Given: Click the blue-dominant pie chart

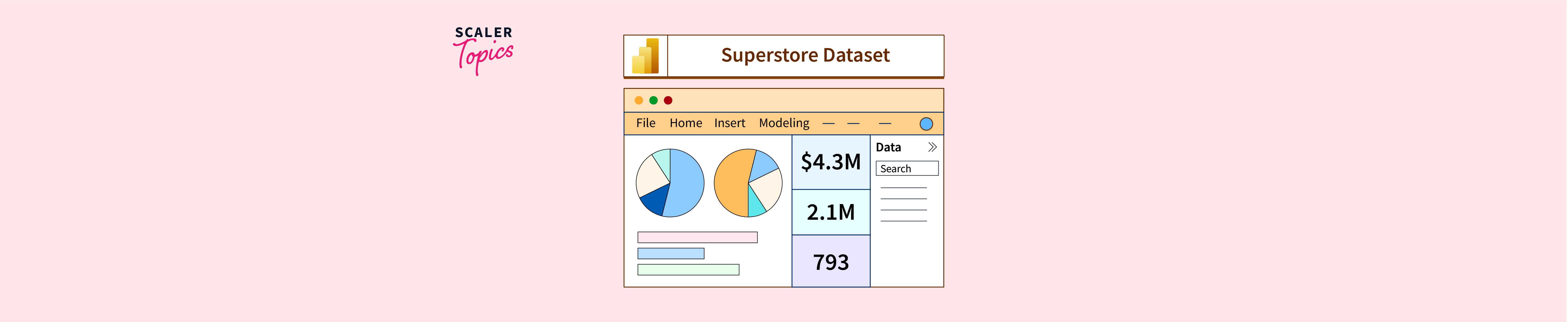Looking at the screenshot, I should click(x=670, y=183).
